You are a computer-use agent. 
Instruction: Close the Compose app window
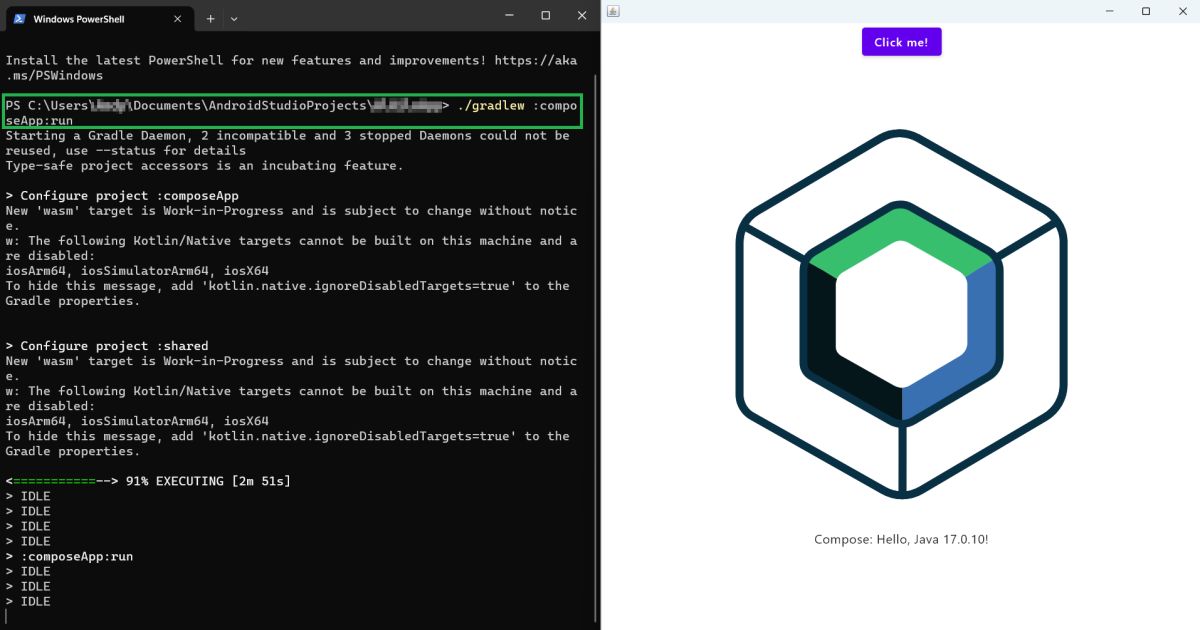[x=1182, y=11]
